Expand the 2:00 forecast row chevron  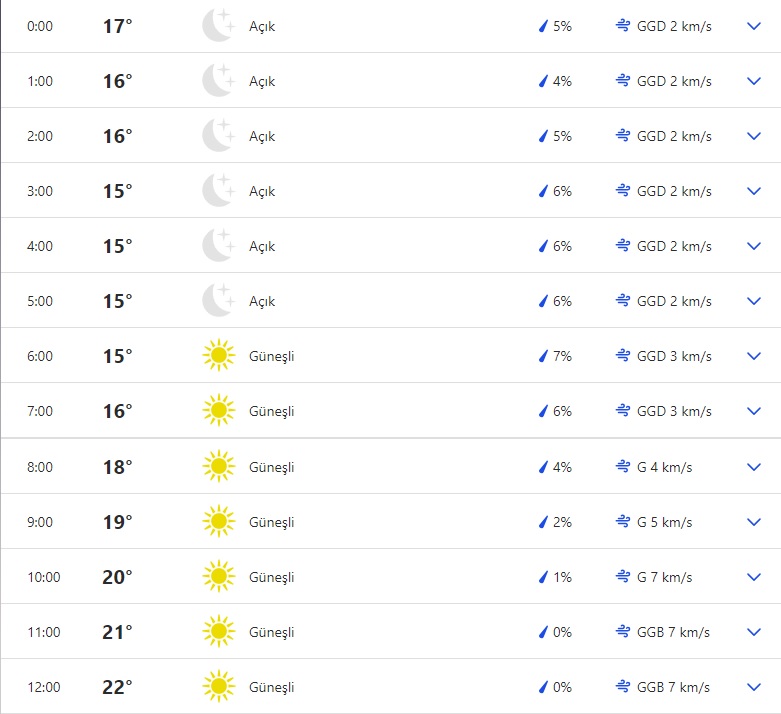click(x=754, y=136)
